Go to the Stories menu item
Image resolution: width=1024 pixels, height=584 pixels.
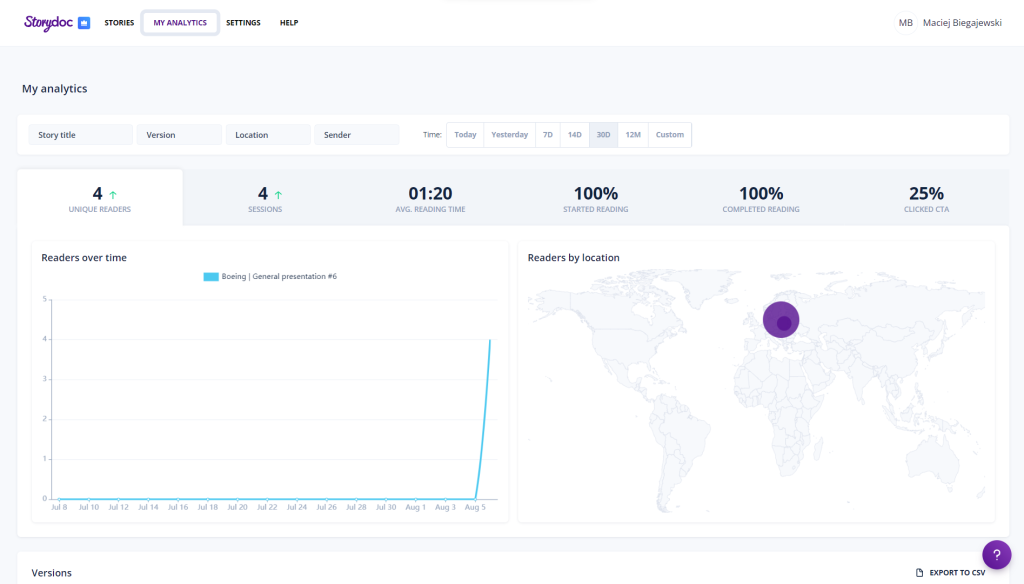[x=119, y=22]
